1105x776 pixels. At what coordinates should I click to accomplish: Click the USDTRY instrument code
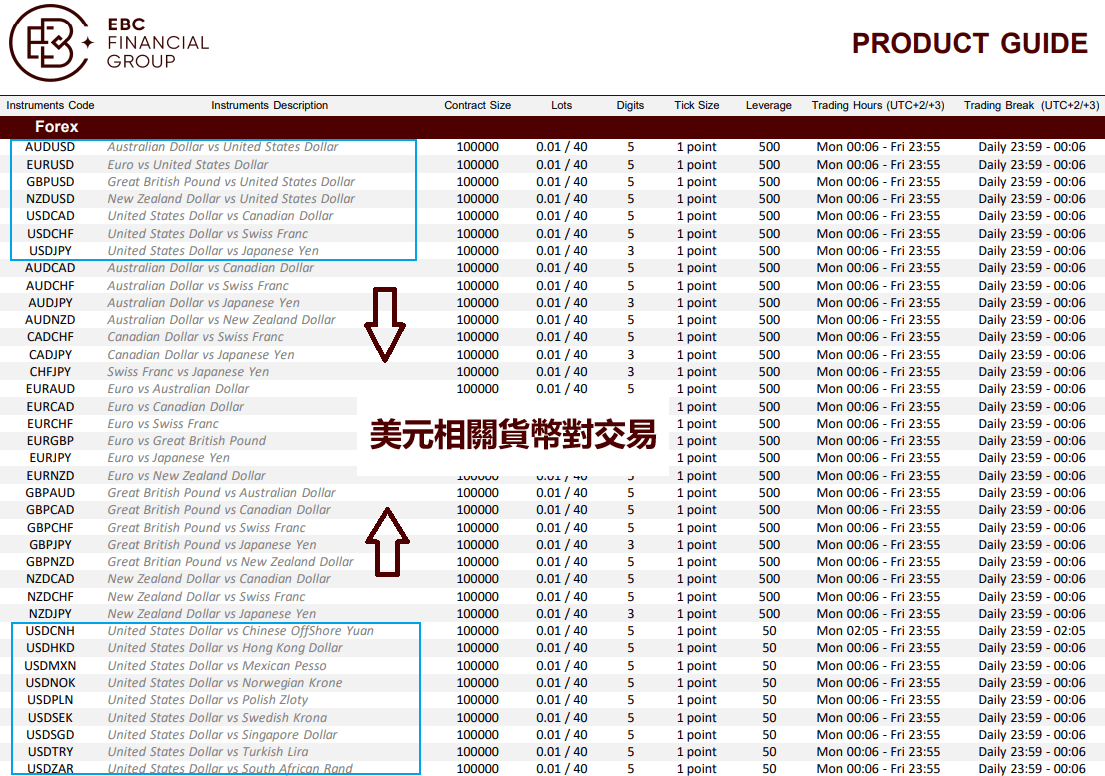pos(50,752)
